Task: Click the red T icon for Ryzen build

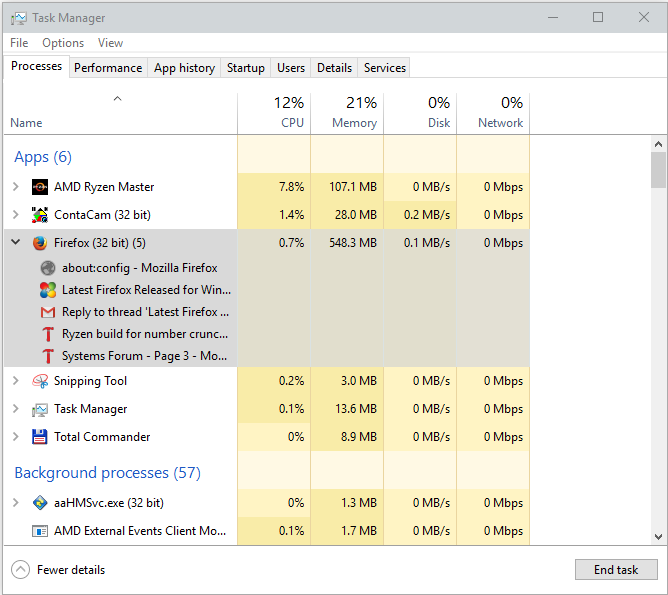Action: tap(48, 334)
